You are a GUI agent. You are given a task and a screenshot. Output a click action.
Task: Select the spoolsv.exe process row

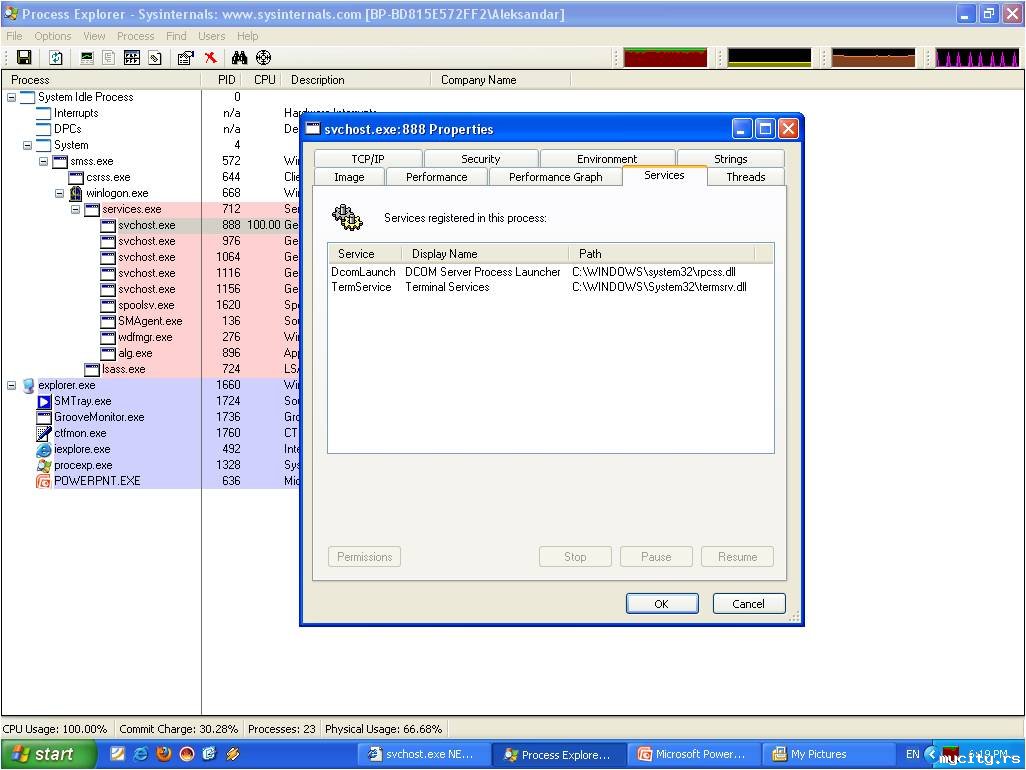click(x=150, y=306)
